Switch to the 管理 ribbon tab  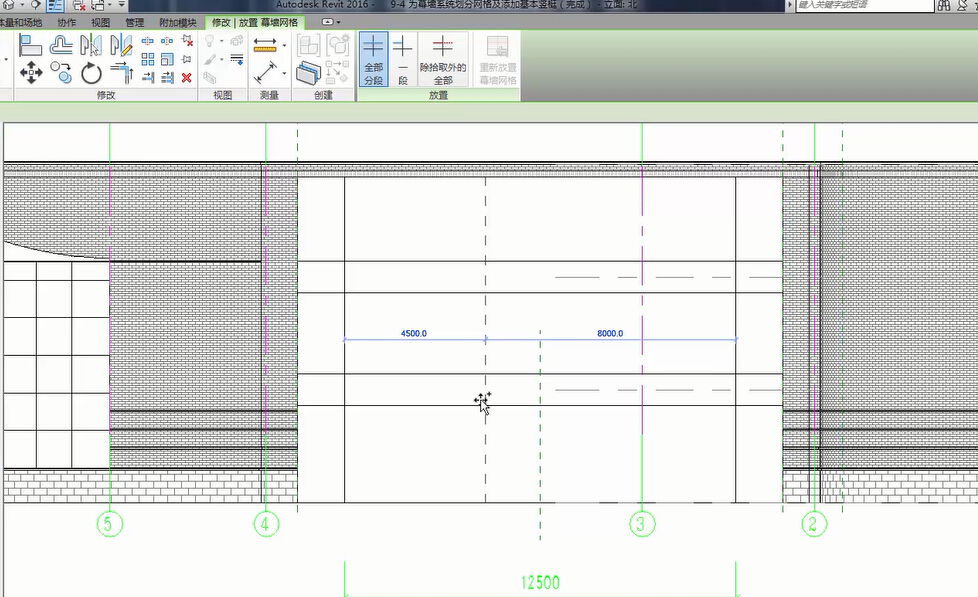pyautogui.click(x=135, y=22)
